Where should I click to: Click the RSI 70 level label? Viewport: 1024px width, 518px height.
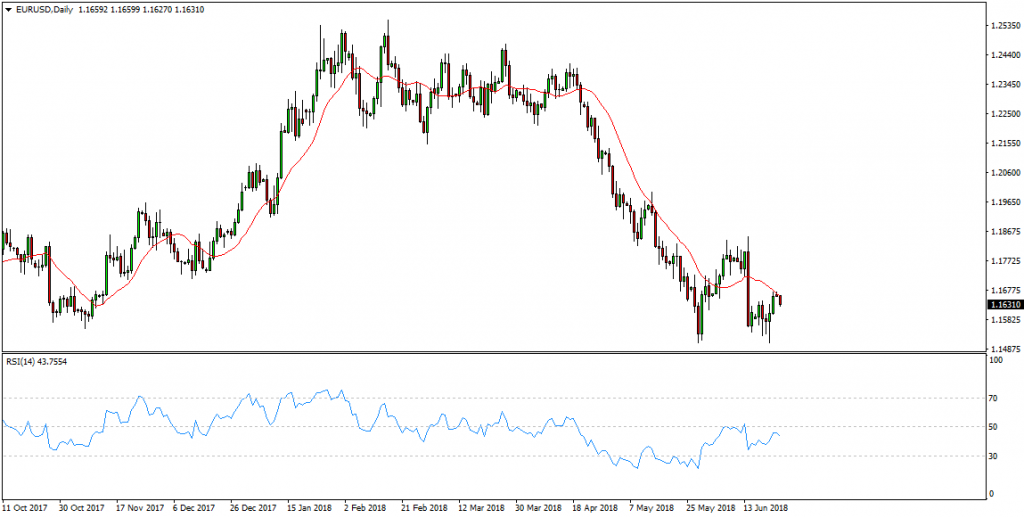tap(995, 397)
